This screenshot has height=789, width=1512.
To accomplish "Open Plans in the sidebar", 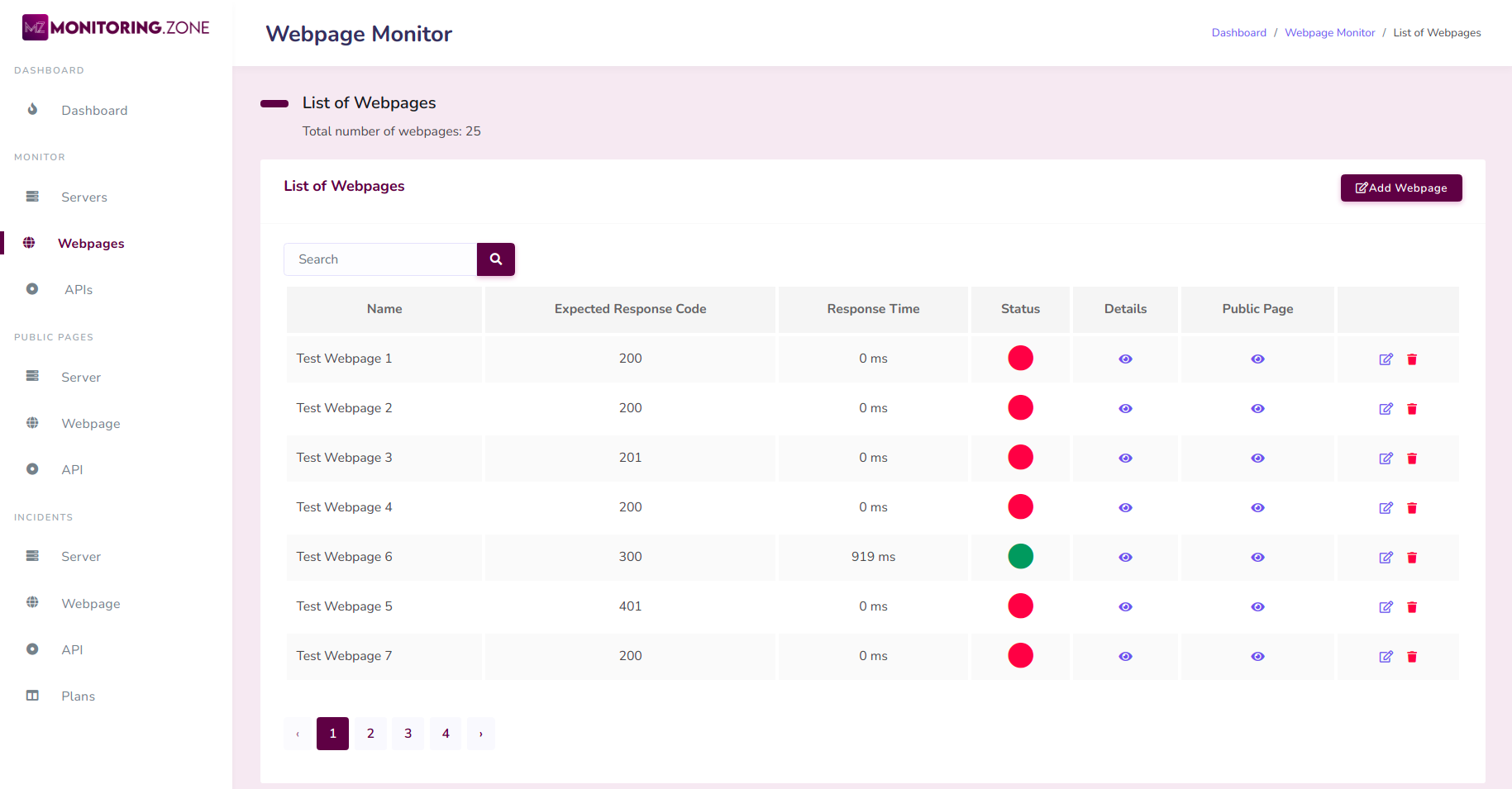I will pos(78,696).
